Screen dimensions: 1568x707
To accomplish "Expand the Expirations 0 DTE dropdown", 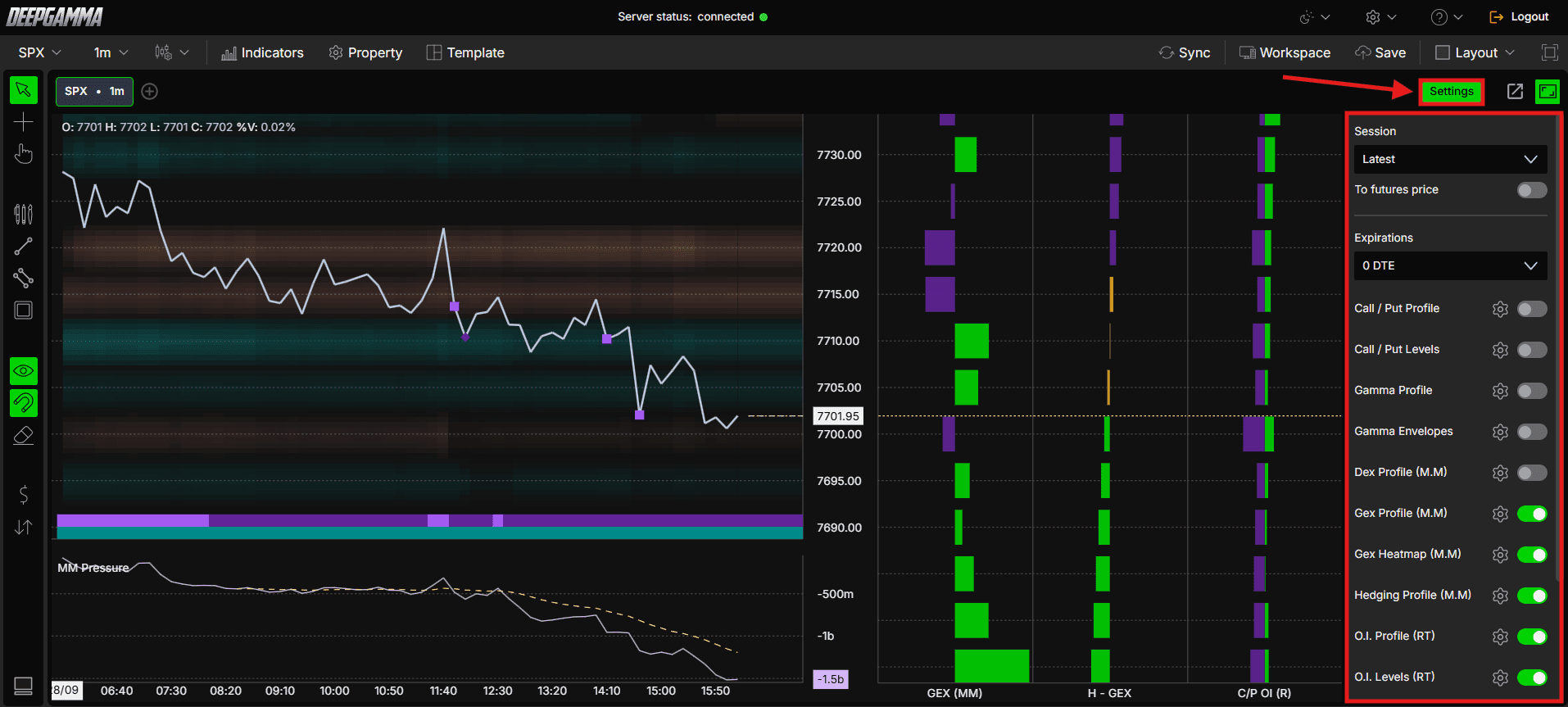I will pyautogui.click(x=1450, y=265).
